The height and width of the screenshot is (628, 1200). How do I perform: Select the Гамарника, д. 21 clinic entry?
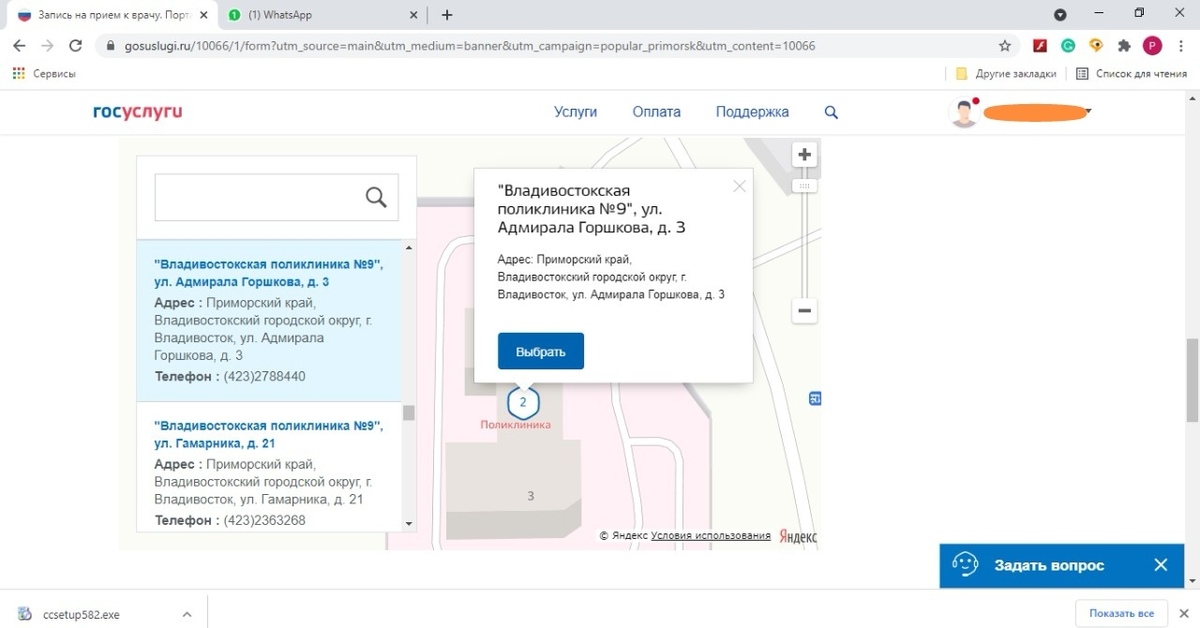pos(268,434)
